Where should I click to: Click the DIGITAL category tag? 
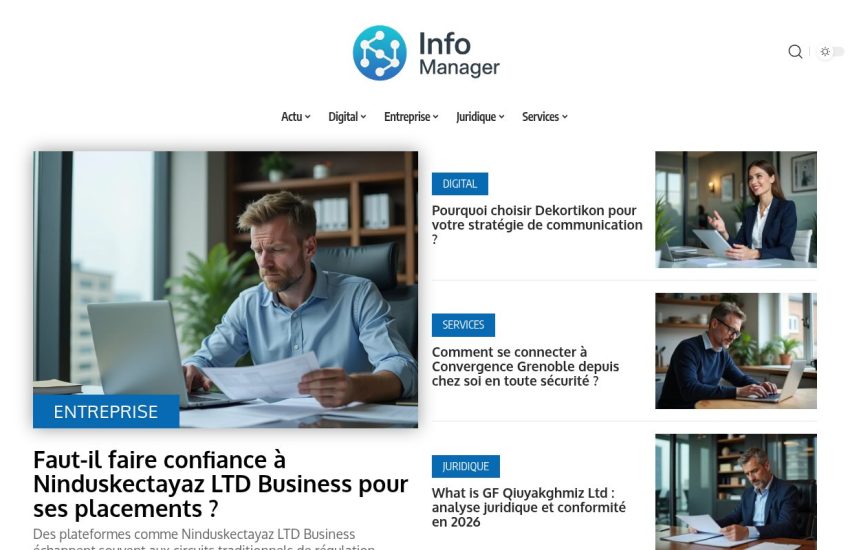(460, 184)
